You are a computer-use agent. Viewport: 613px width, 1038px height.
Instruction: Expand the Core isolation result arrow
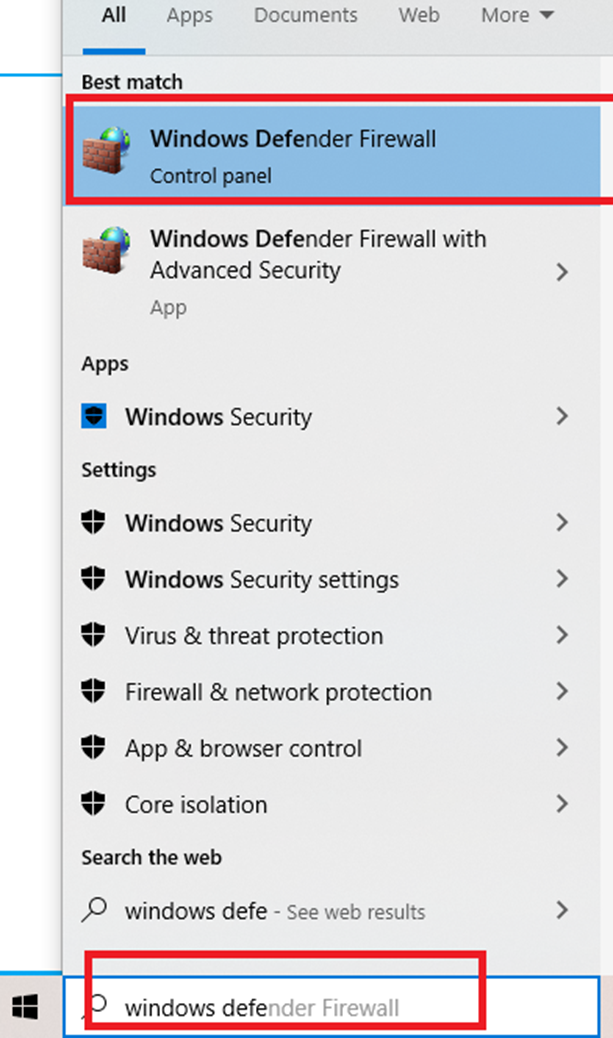[x=562, y=804]
